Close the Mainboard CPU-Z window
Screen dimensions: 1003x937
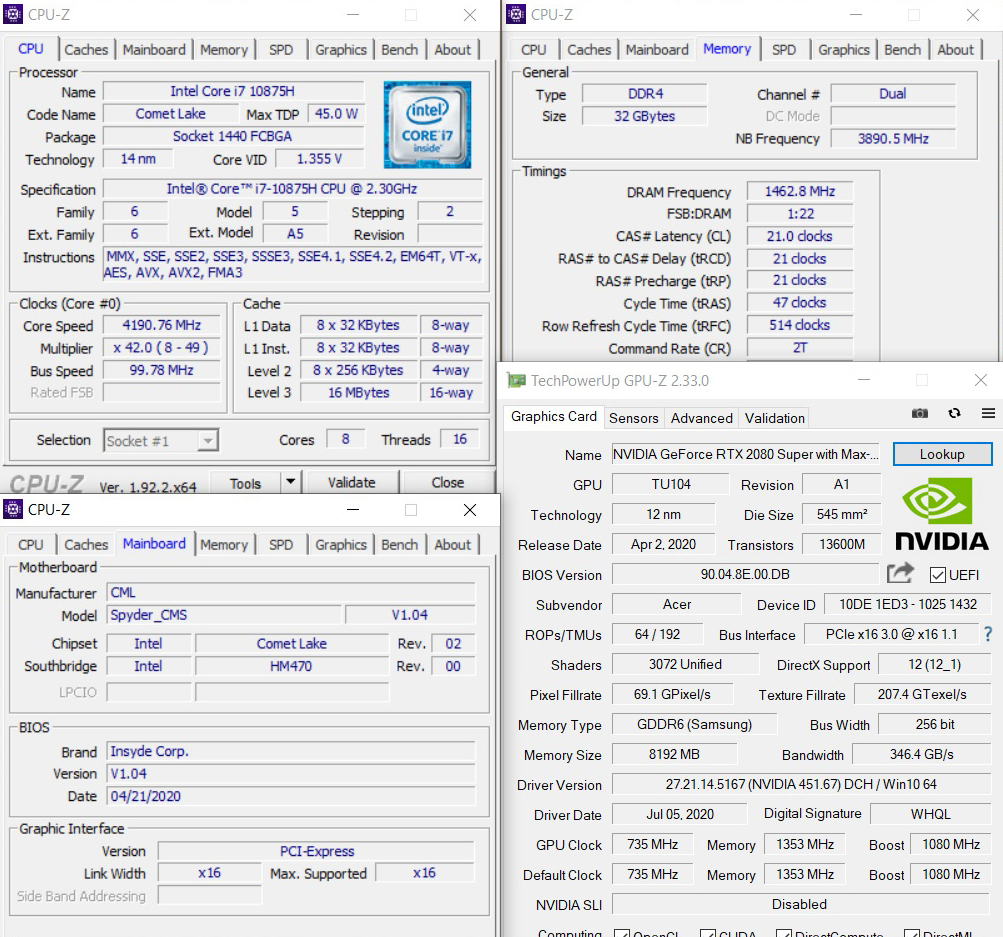point(470,510)
